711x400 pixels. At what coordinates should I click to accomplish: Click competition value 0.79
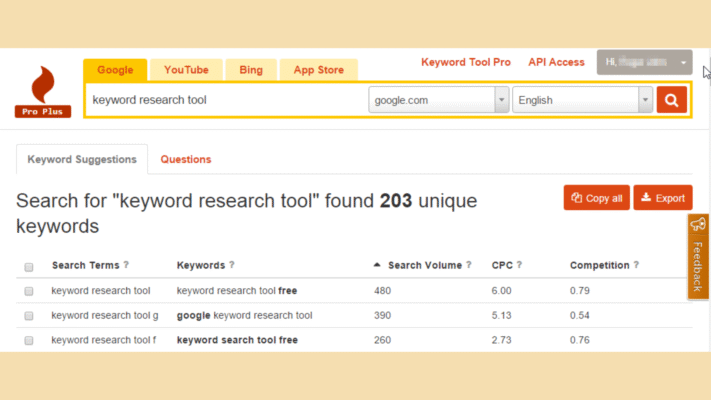pos(580,291)
